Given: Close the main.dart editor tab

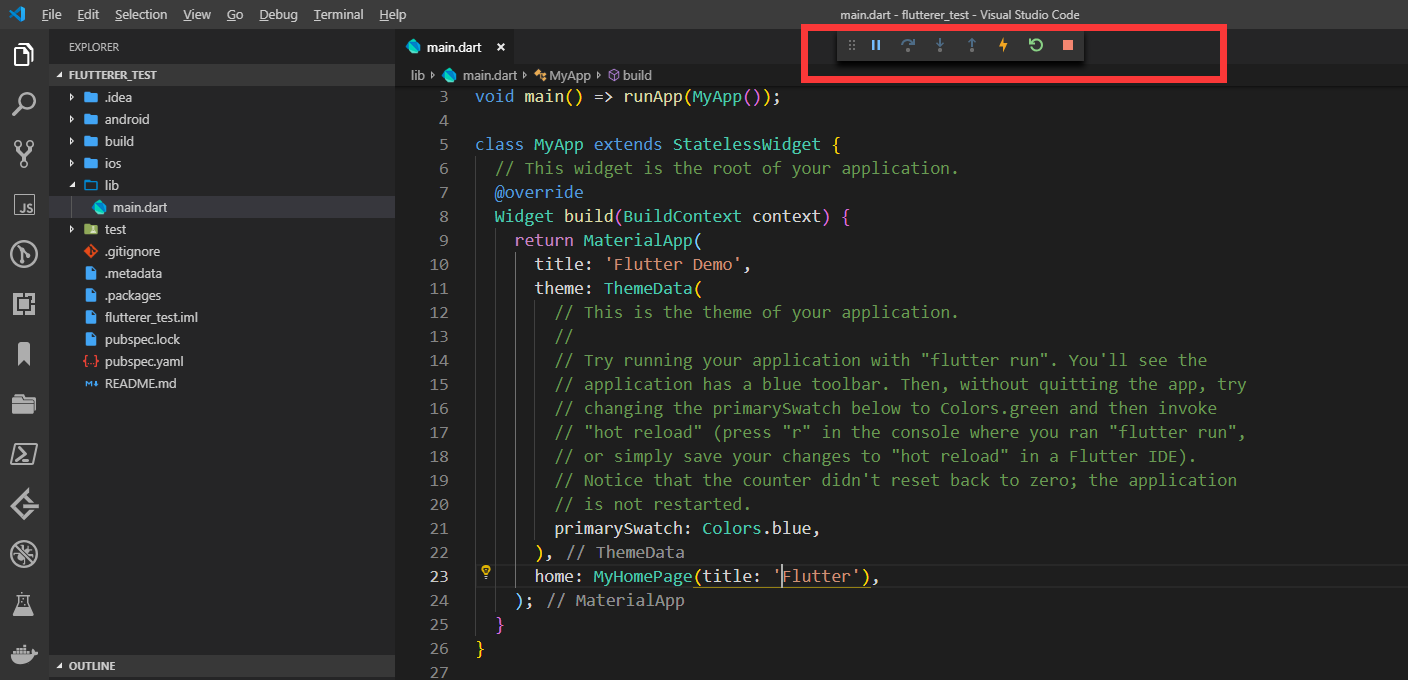Looking at the screenshot, I should click(501, 47).
